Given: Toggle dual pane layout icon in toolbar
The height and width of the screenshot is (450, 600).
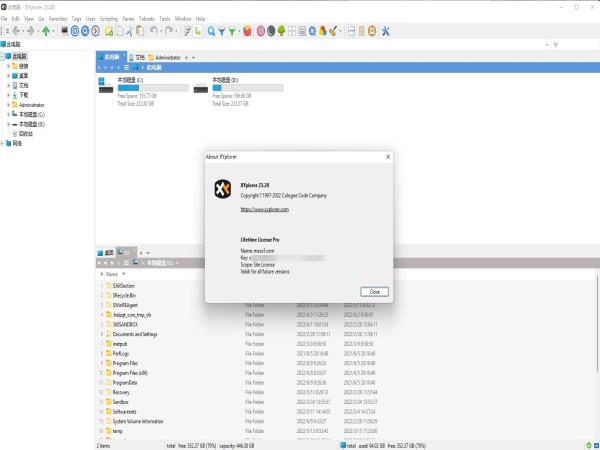Looking at the screenshot, I should (x=351, y=31).
